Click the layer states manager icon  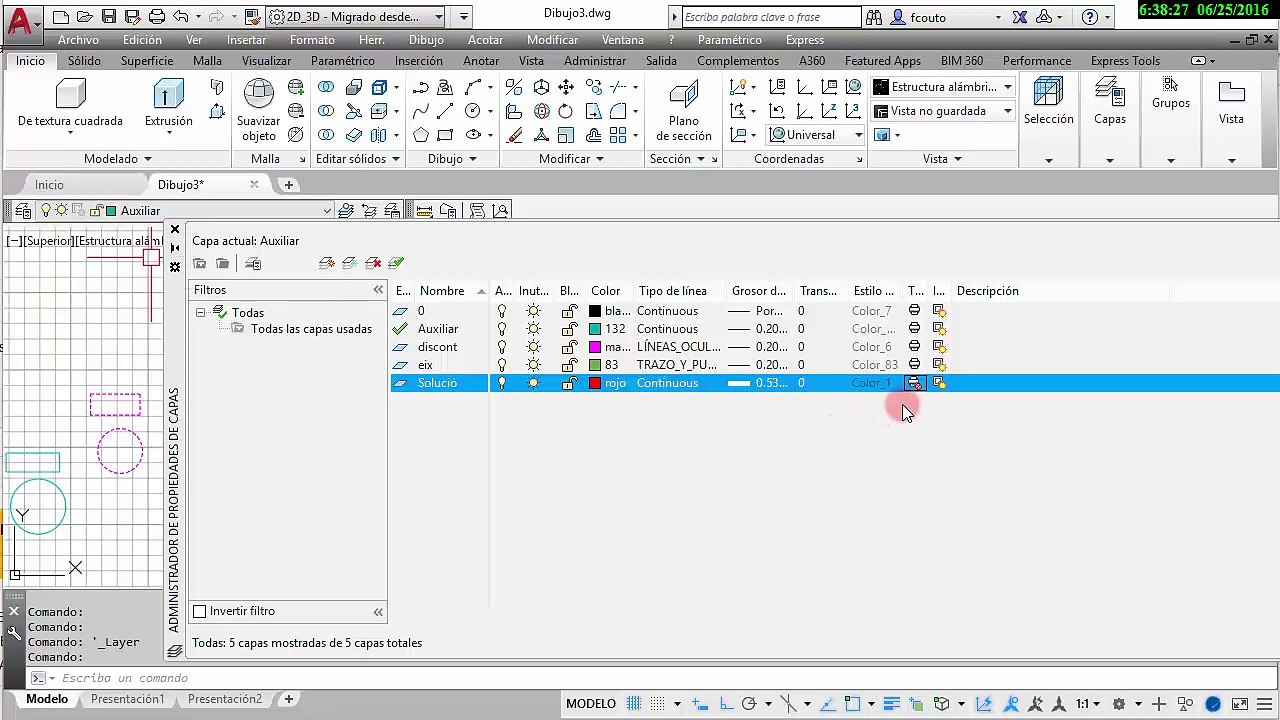tap(253, 263)
